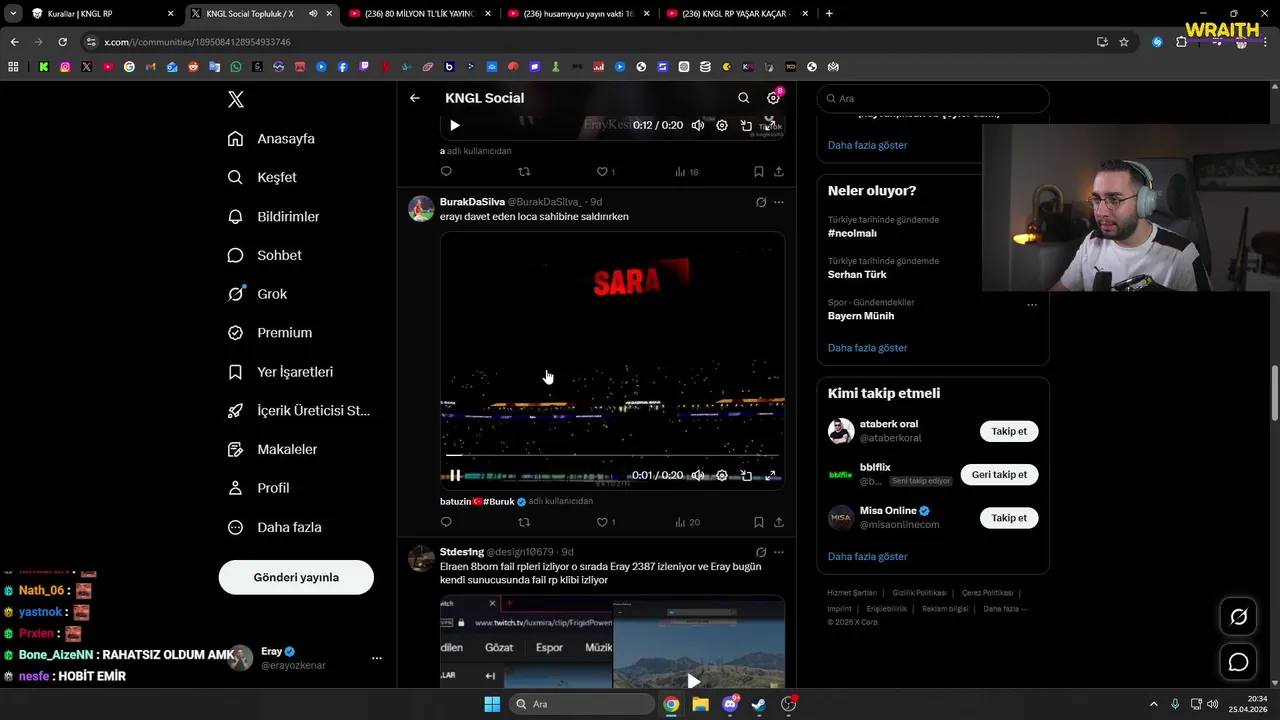Like BurakDaSilva's post

click(605, 522)
